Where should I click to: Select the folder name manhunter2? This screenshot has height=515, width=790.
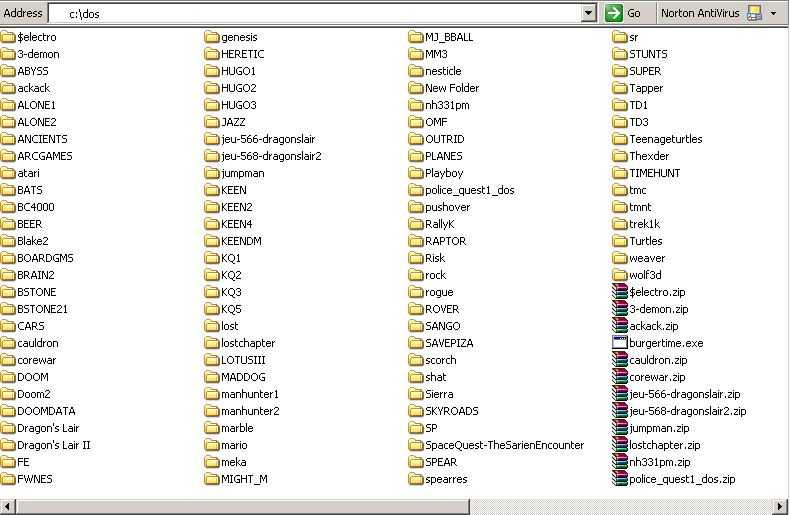point(250,411)
